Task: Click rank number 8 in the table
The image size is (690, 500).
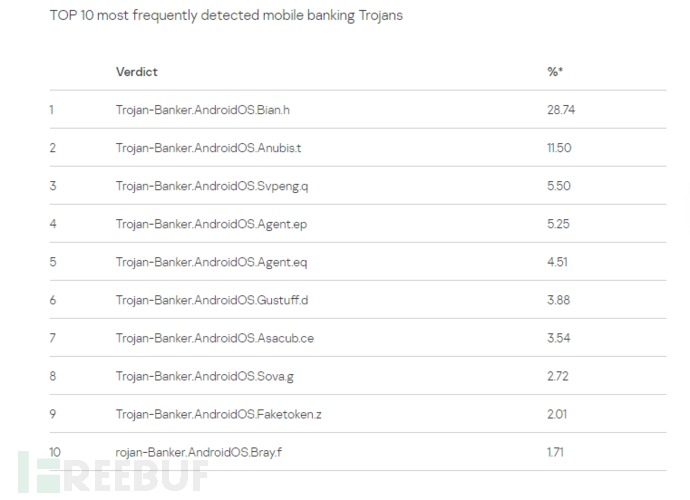Action: [52, 376]
